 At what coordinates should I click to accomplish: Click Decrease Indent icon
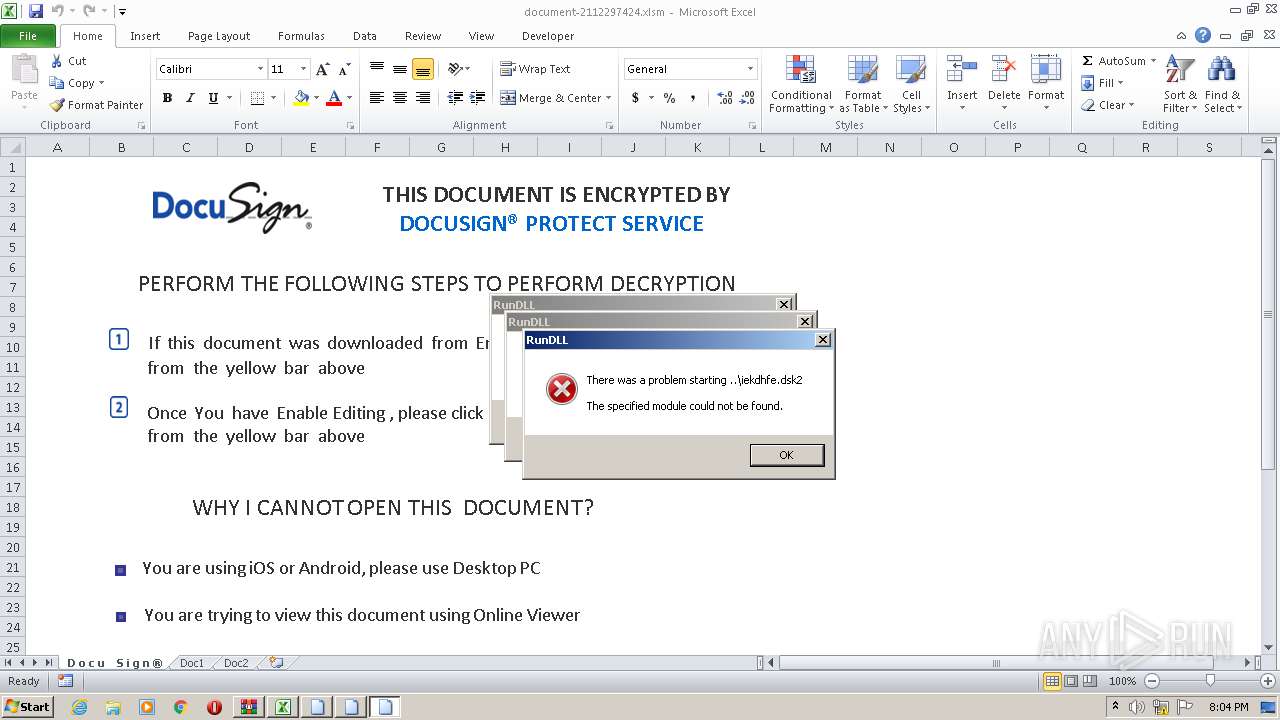[455, 98]
